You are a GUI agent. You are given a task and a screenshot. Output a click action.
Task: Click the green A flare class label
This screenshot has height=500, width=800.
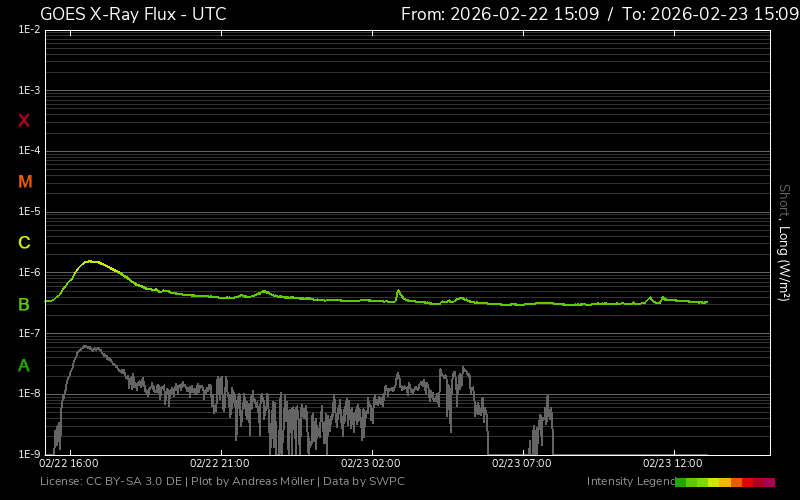(x=24, y=365)
